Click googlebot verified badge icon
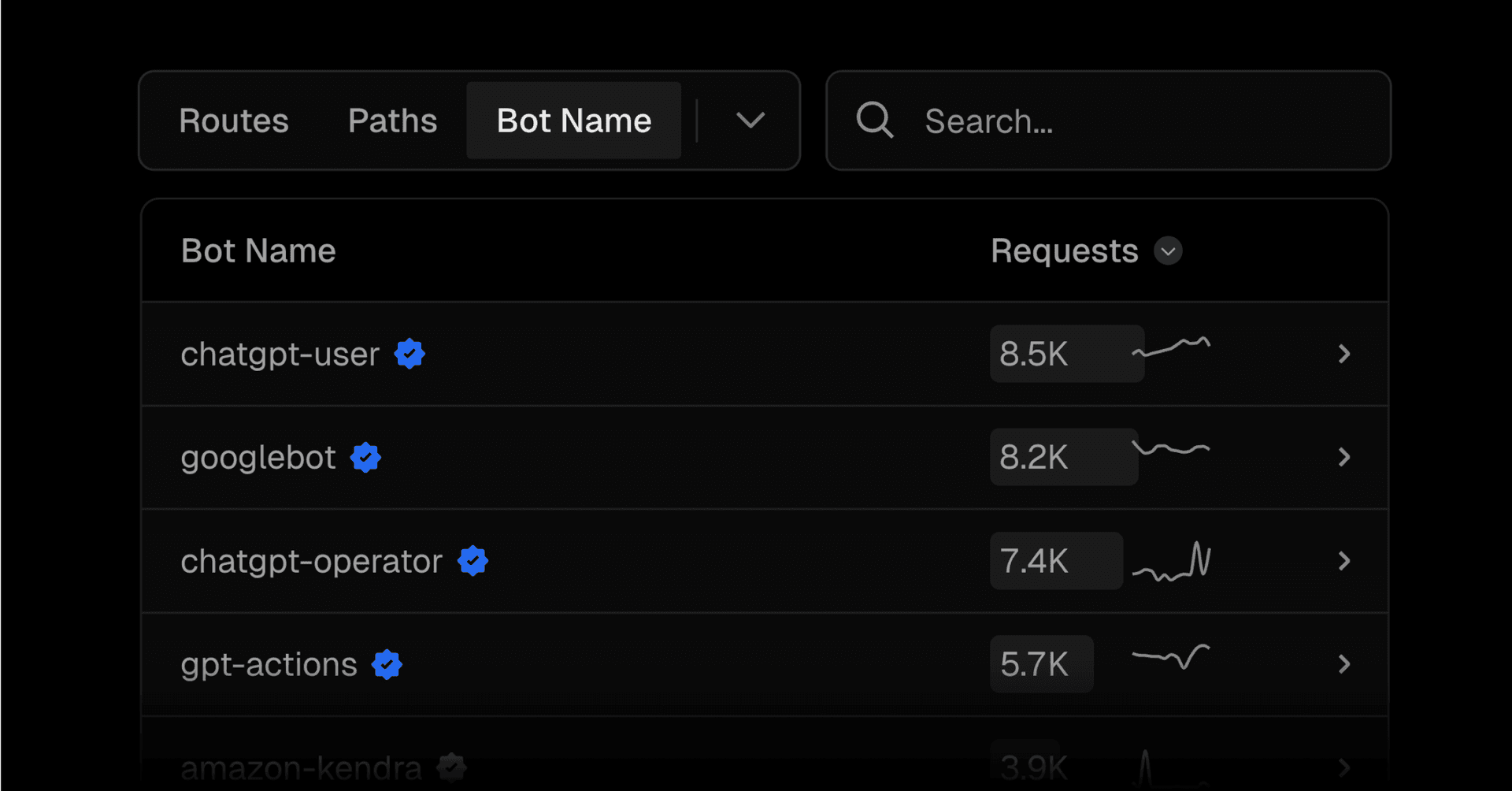This screenshot has width=1512, height=791. tap(366, 457)
